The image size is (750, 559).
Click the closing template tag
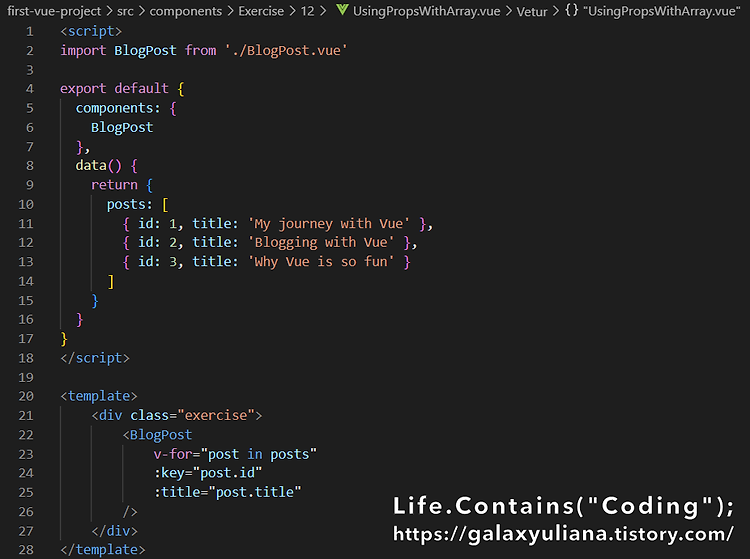tap(102, 550)
